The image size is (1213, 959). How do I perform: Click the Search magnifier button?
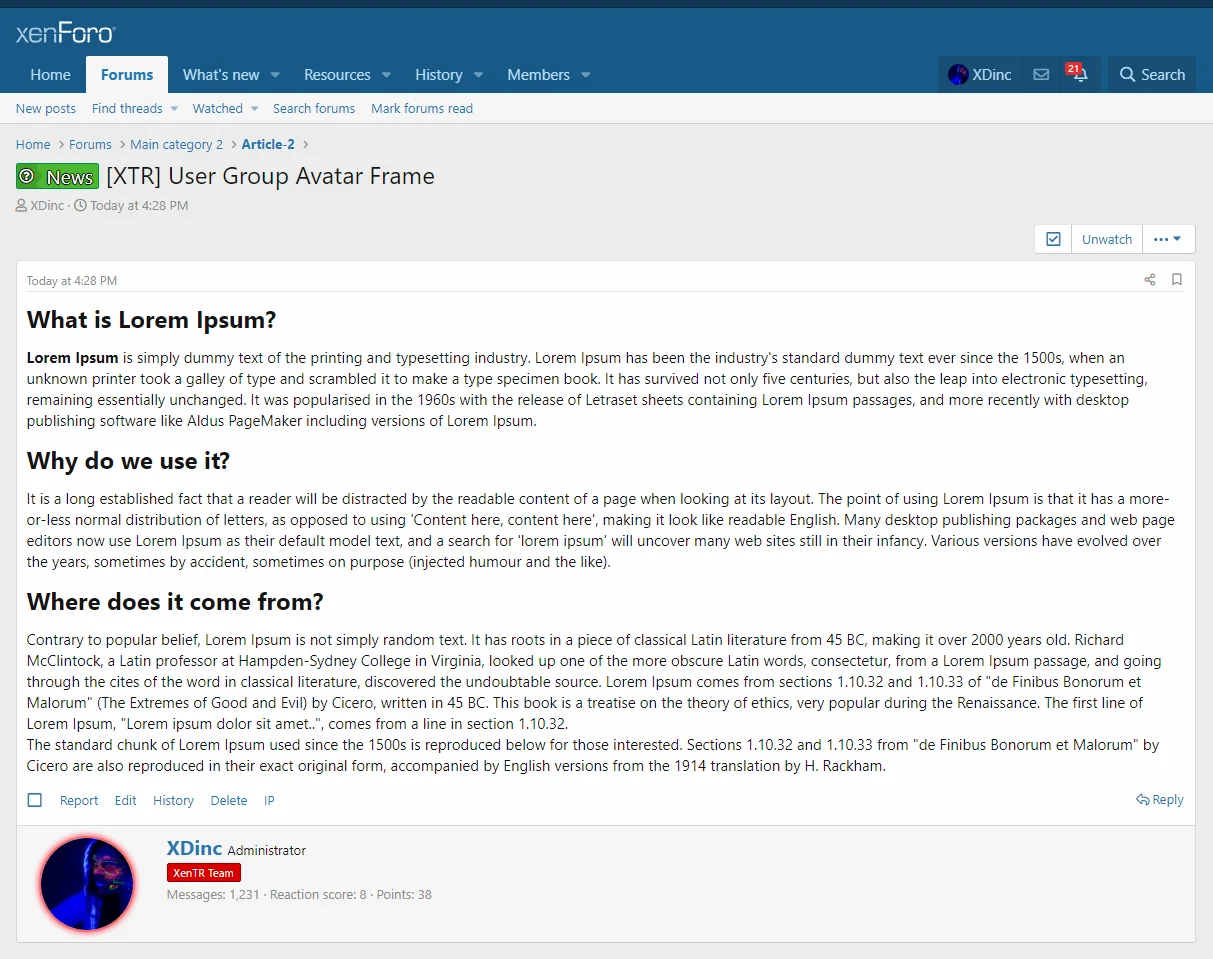pyautogui.click(x=1152, y=75)
